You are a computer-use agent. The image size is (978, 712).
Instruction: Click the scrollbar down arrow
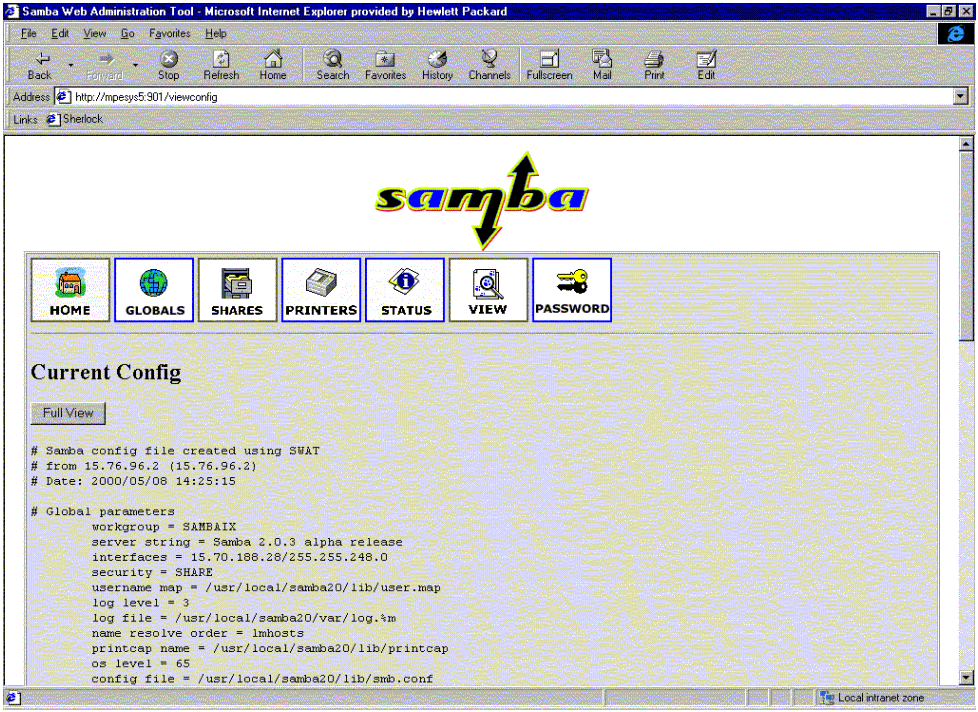pyautogui.click(x=966, y=678)
